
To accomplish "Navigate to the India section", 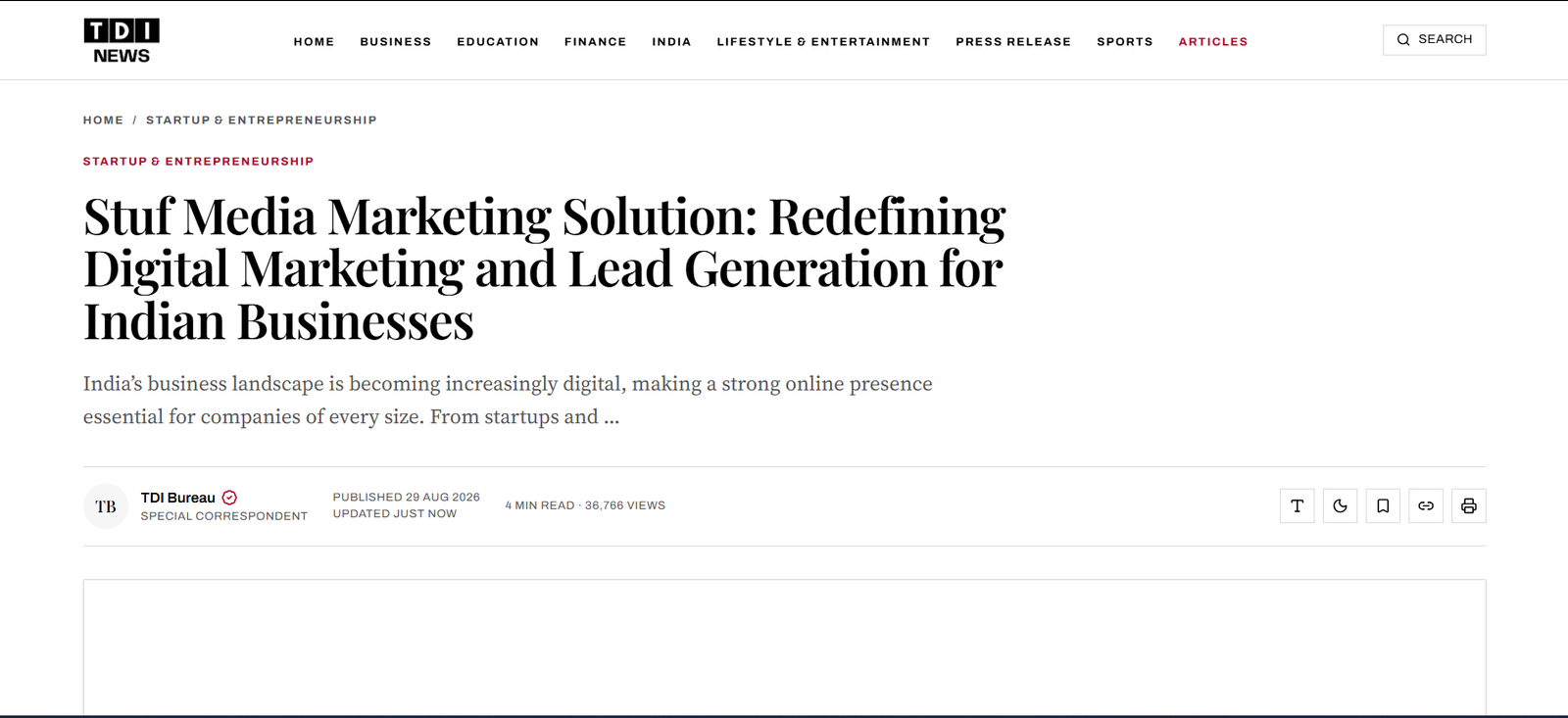I will click(x=671, y=42).
